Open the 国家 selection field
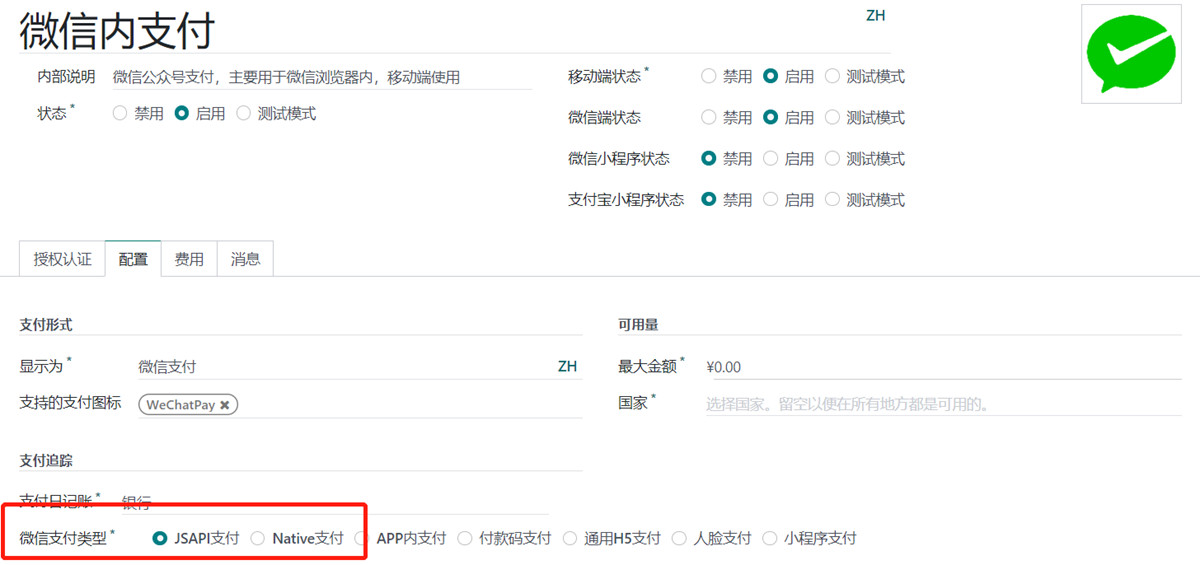The width and height of the screenshot is (1200, 565). coord(943,405)
